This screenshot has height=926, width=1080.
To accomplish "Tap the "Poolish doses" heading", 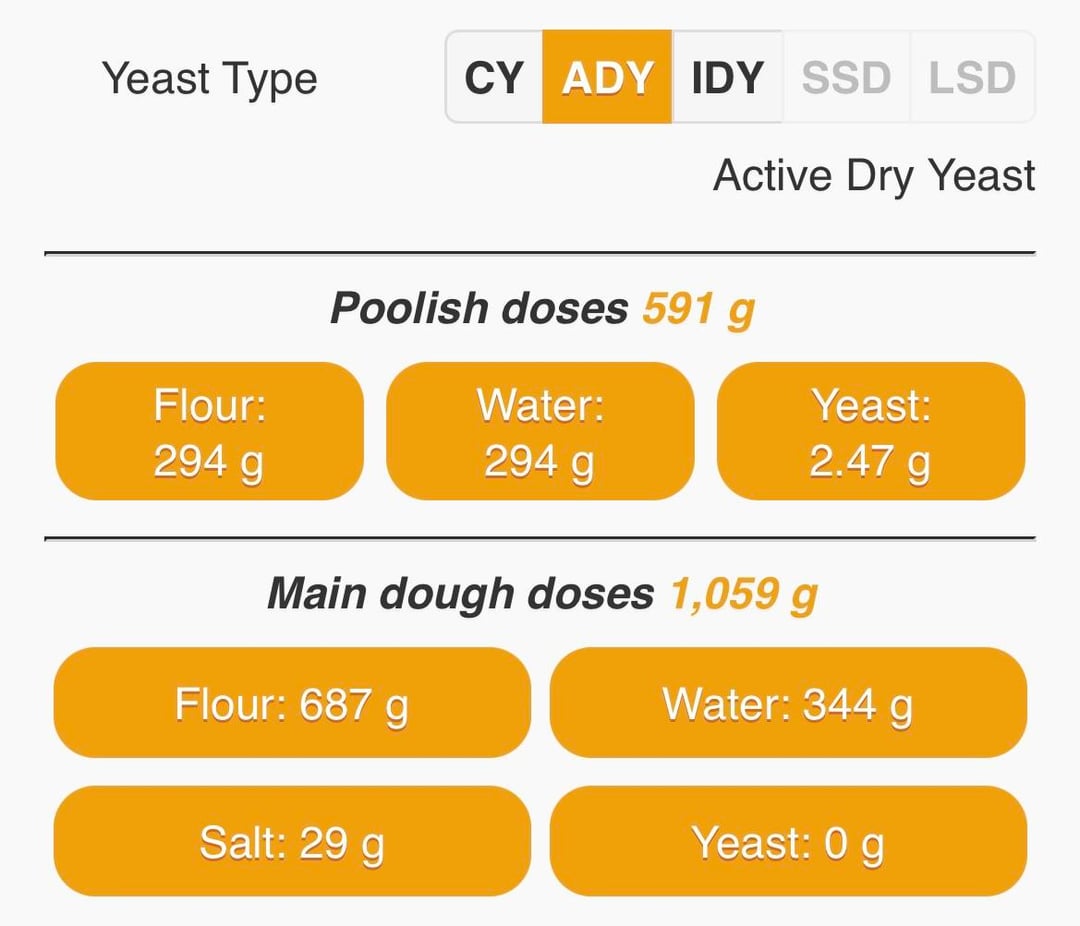I will (479, 309).
